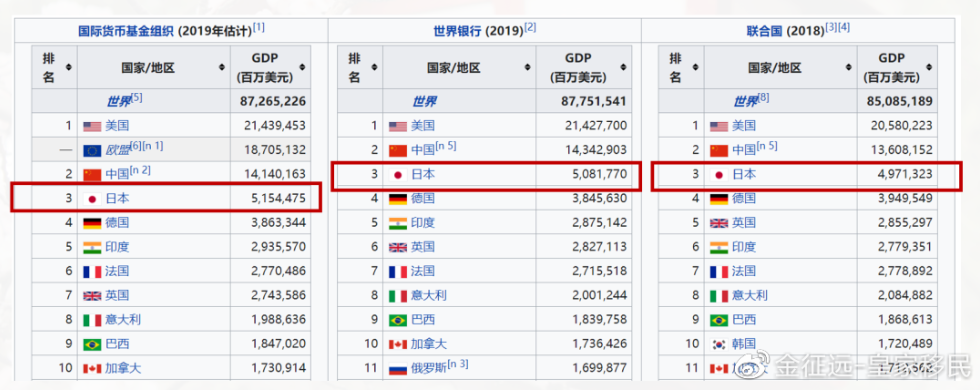Click Japan's flag in the World Bank table
980x390 pixels.
tap(398, 174)
